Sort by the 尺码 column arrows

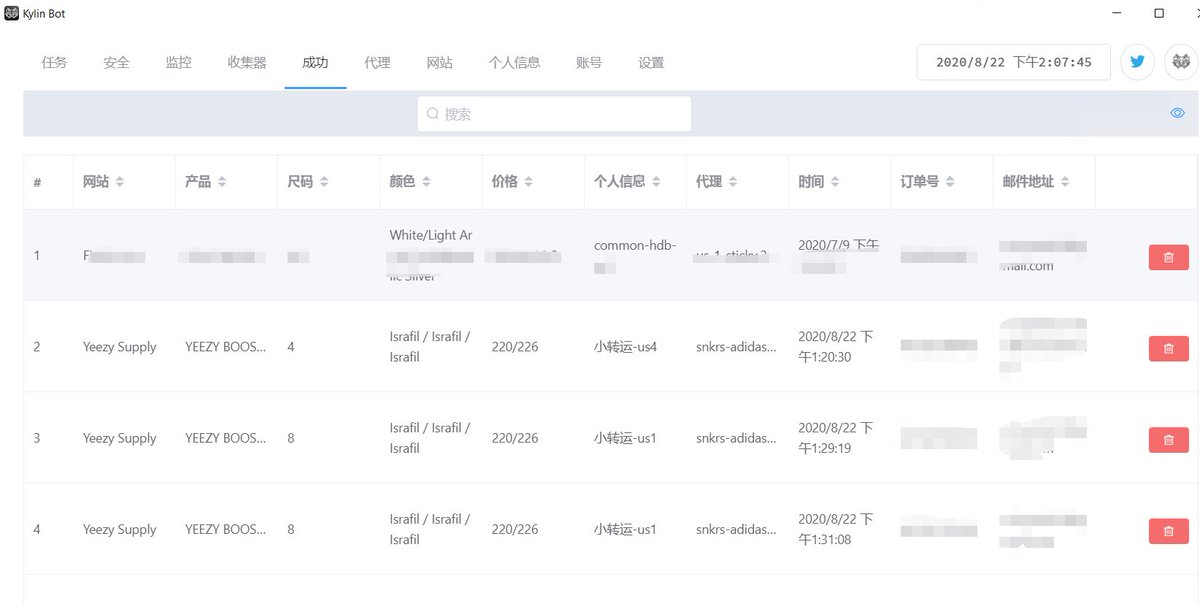click(x=324, y=182)
